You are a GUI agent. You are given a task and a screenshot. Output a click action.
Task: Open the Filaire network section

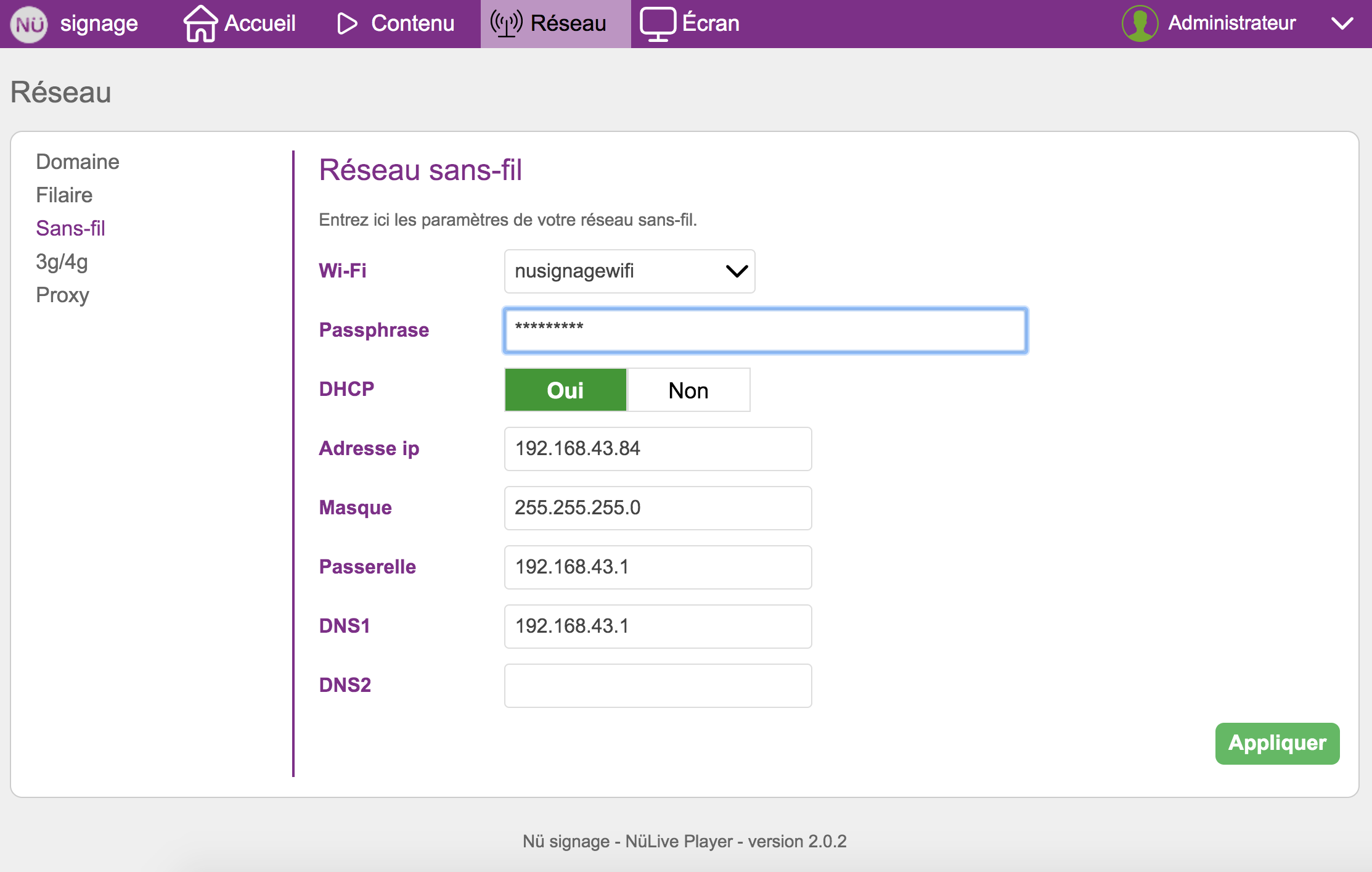point(64,195)
